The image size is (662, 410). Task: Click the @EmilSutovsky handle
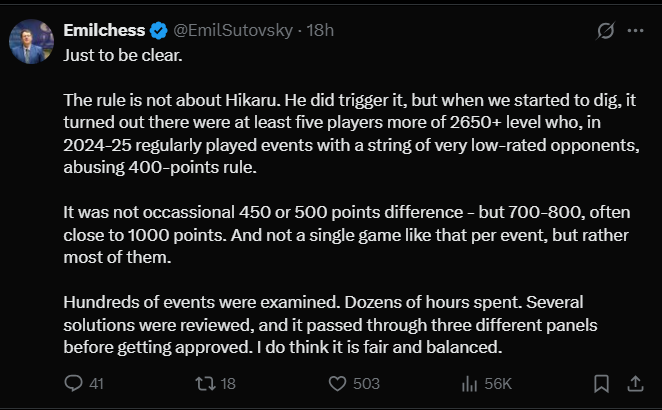point(234,30)
